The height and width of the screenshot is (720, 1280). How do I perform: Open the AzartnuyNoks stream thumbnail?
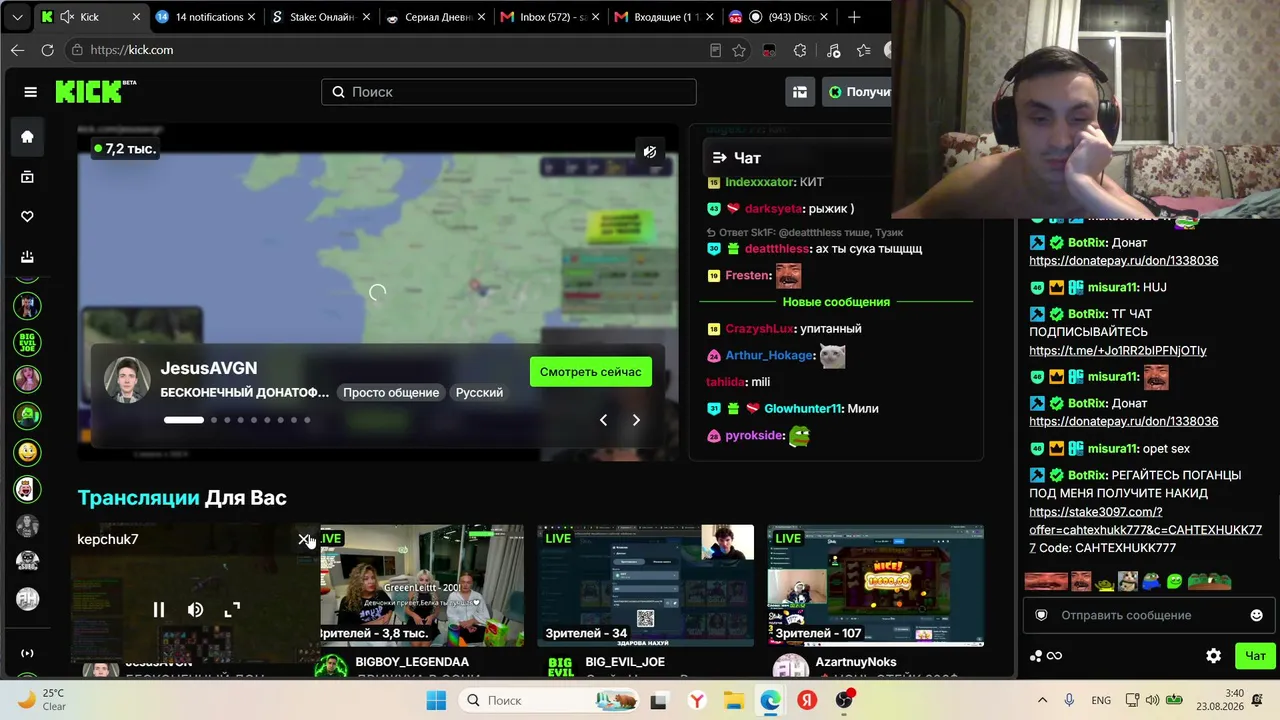coord(876,585)
